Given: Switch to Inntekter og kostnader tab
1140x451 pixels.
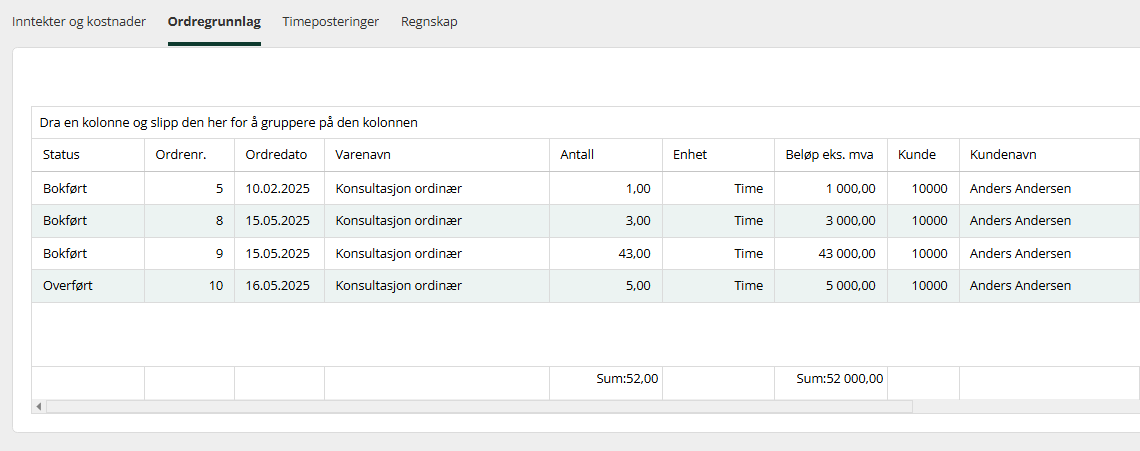Looking at the screenshot, I should pyautogui.click(x=79, y=22).
